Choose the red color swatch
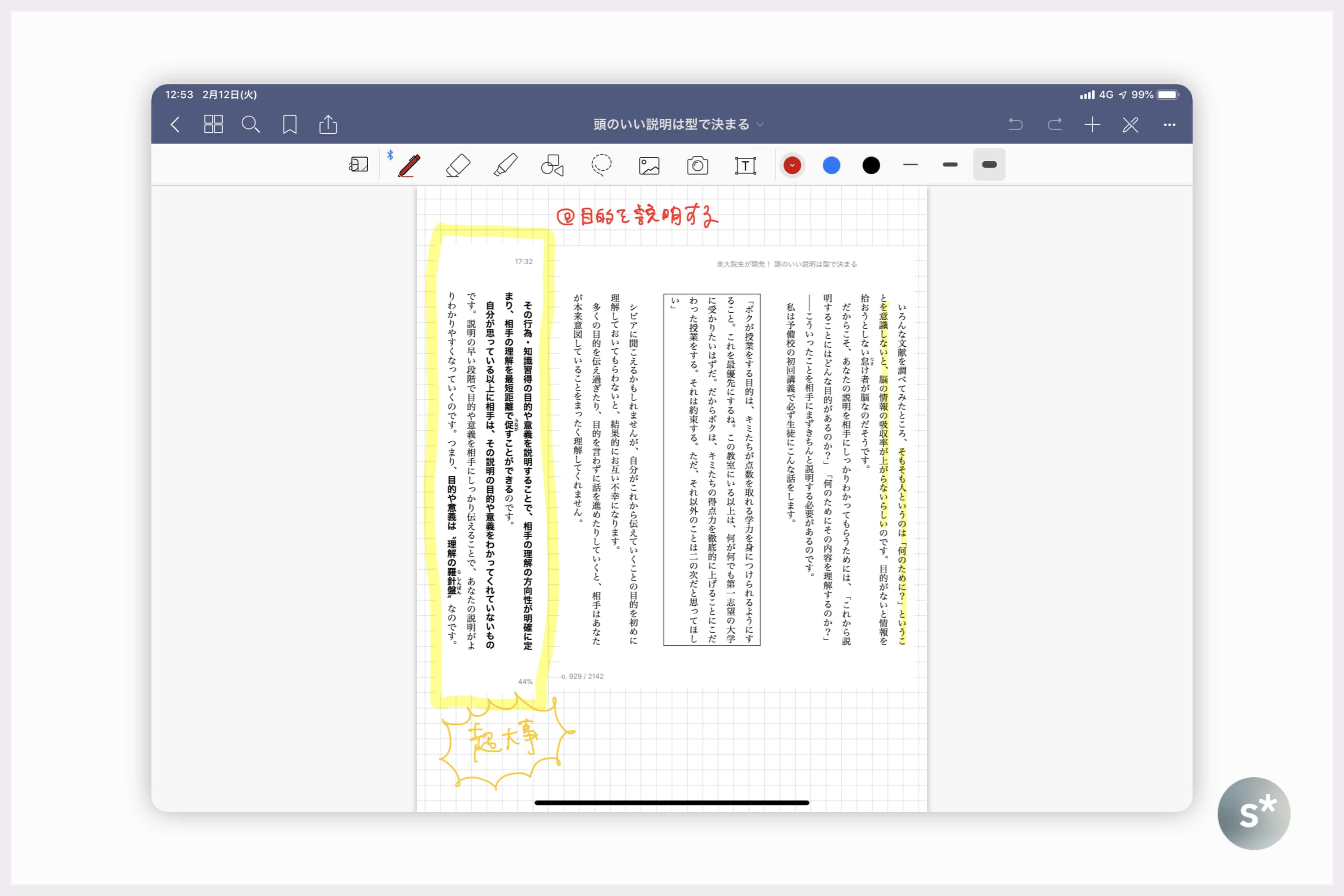1344x896 pixels. [792, 165]
